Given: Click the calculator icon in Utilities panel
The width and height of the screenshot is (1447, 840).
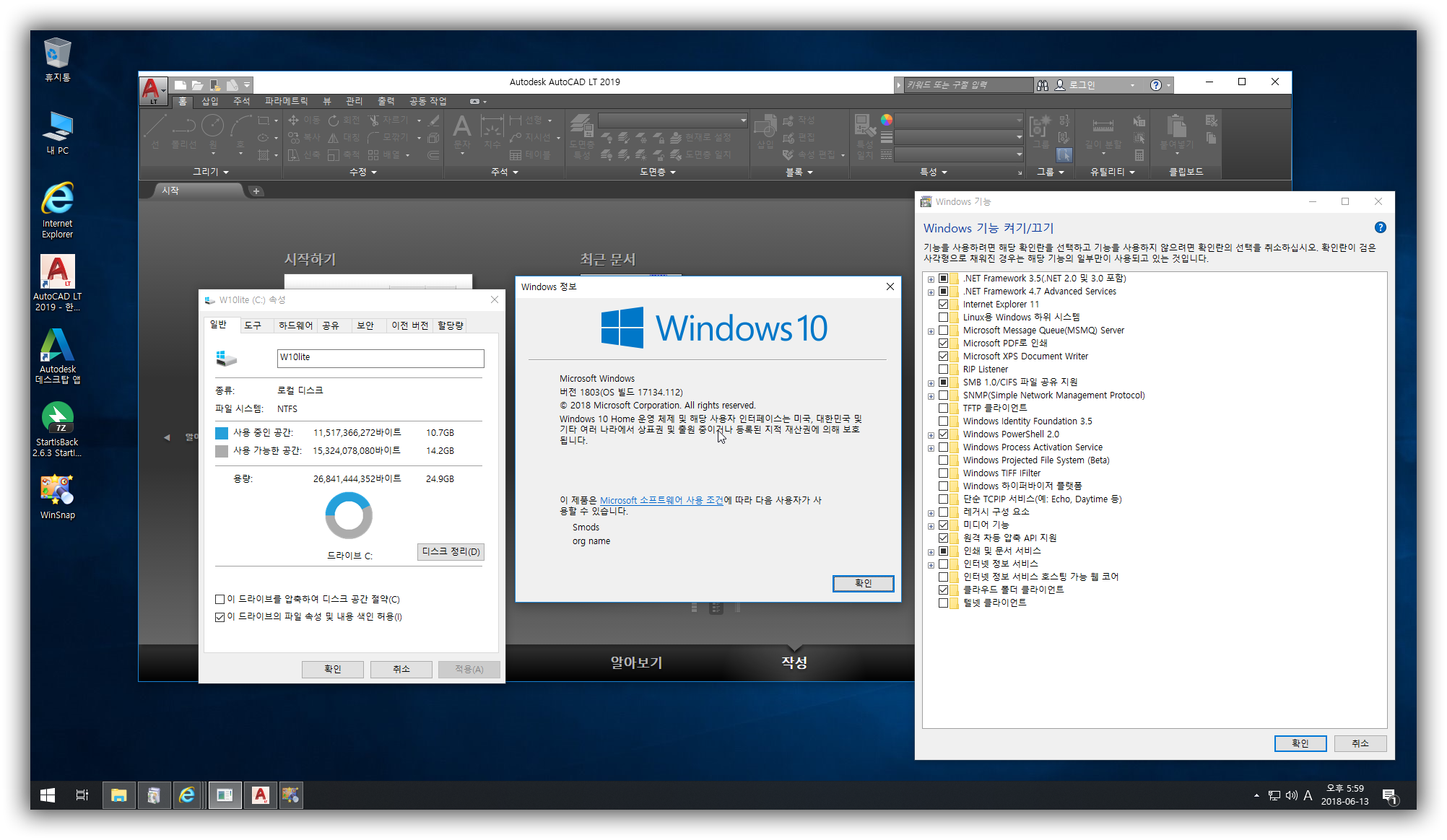Looking at the screenshot, I should [x=1139, y=154].
